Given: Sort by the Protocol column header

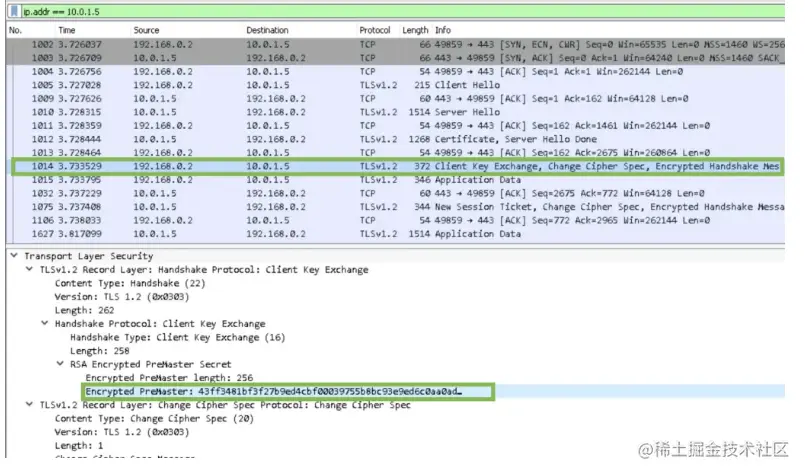Looking at the screenshot, I should 375,30.
